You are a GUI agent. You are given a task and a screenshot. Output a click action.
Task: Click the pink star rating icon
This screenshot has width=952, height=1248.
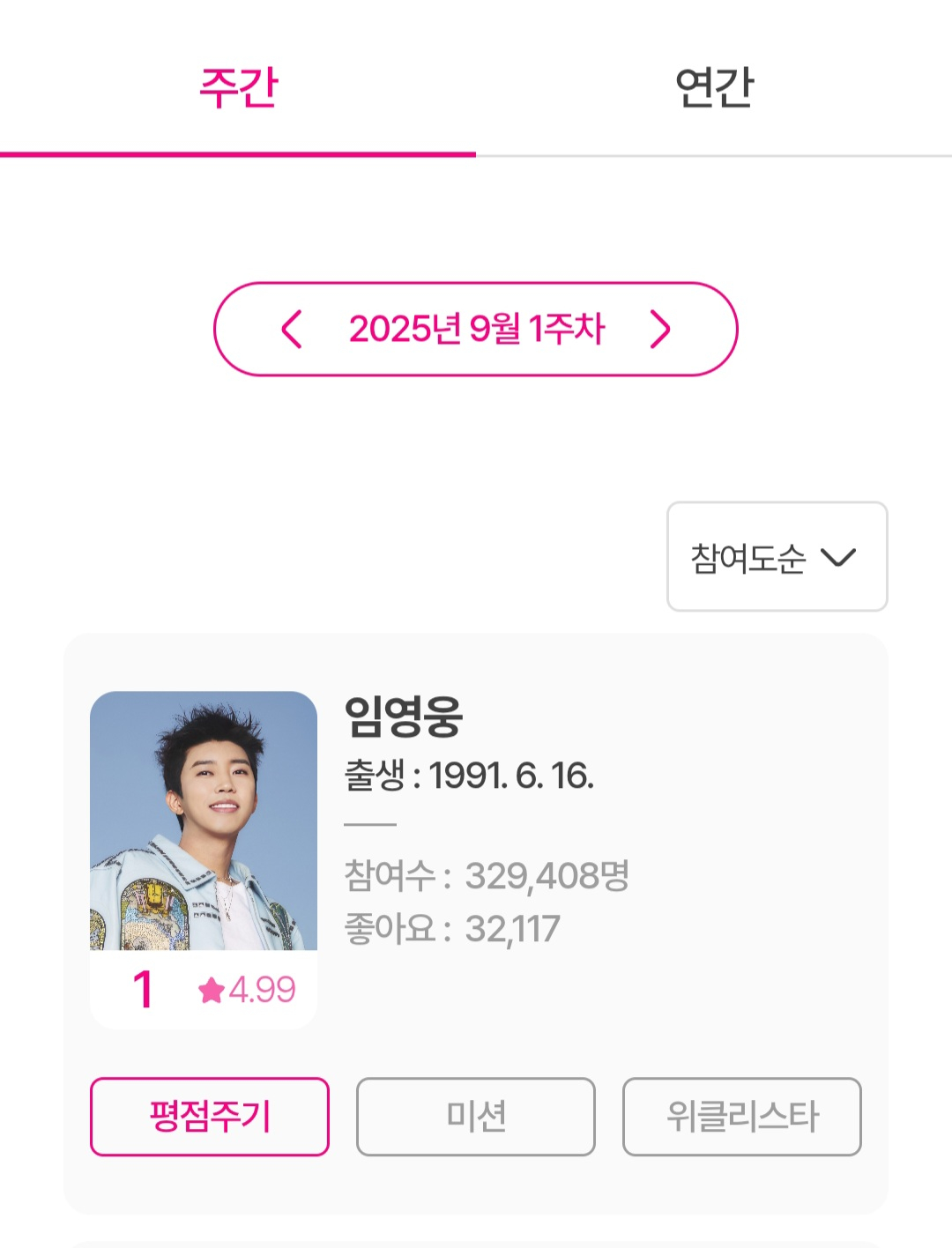pyautogui.click(x=212, y=991)
